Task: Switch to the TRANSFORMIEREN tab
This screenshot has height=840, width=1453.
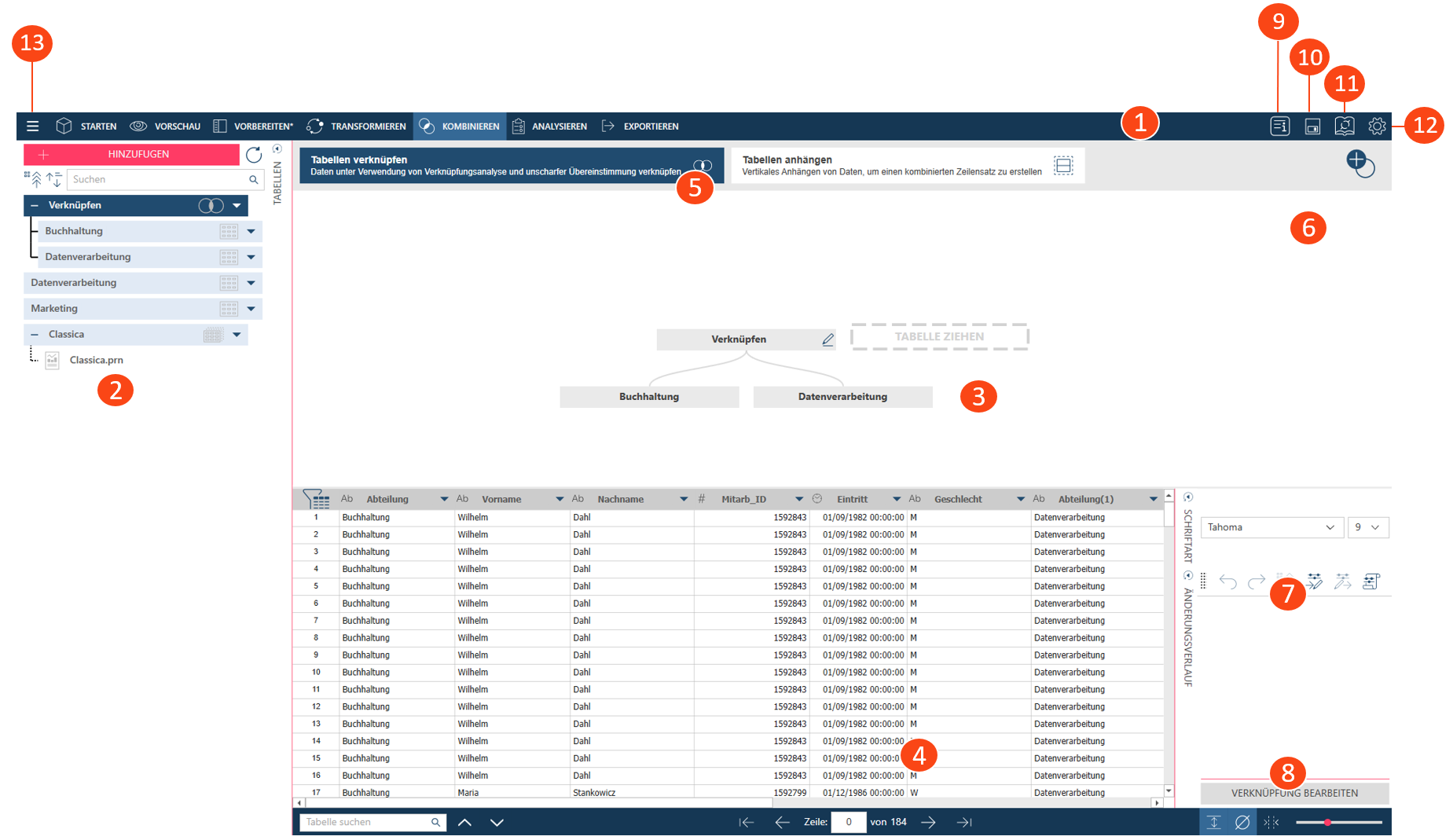Action: 357,127
